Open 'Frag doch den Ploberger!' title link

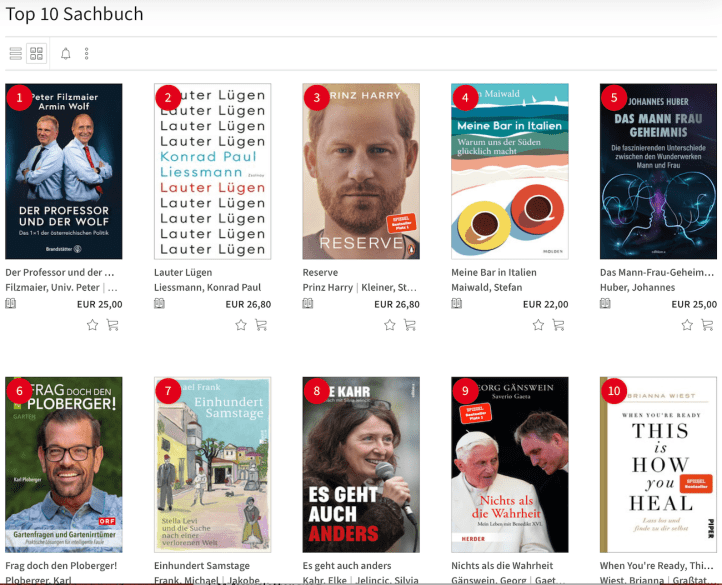pyautogui.click(x=61, y=566)
